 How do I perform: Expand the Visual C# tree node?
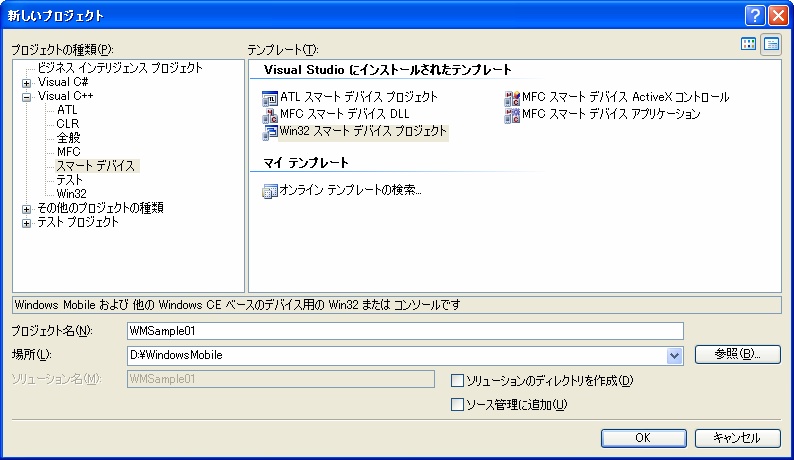[x=26, y=83]
